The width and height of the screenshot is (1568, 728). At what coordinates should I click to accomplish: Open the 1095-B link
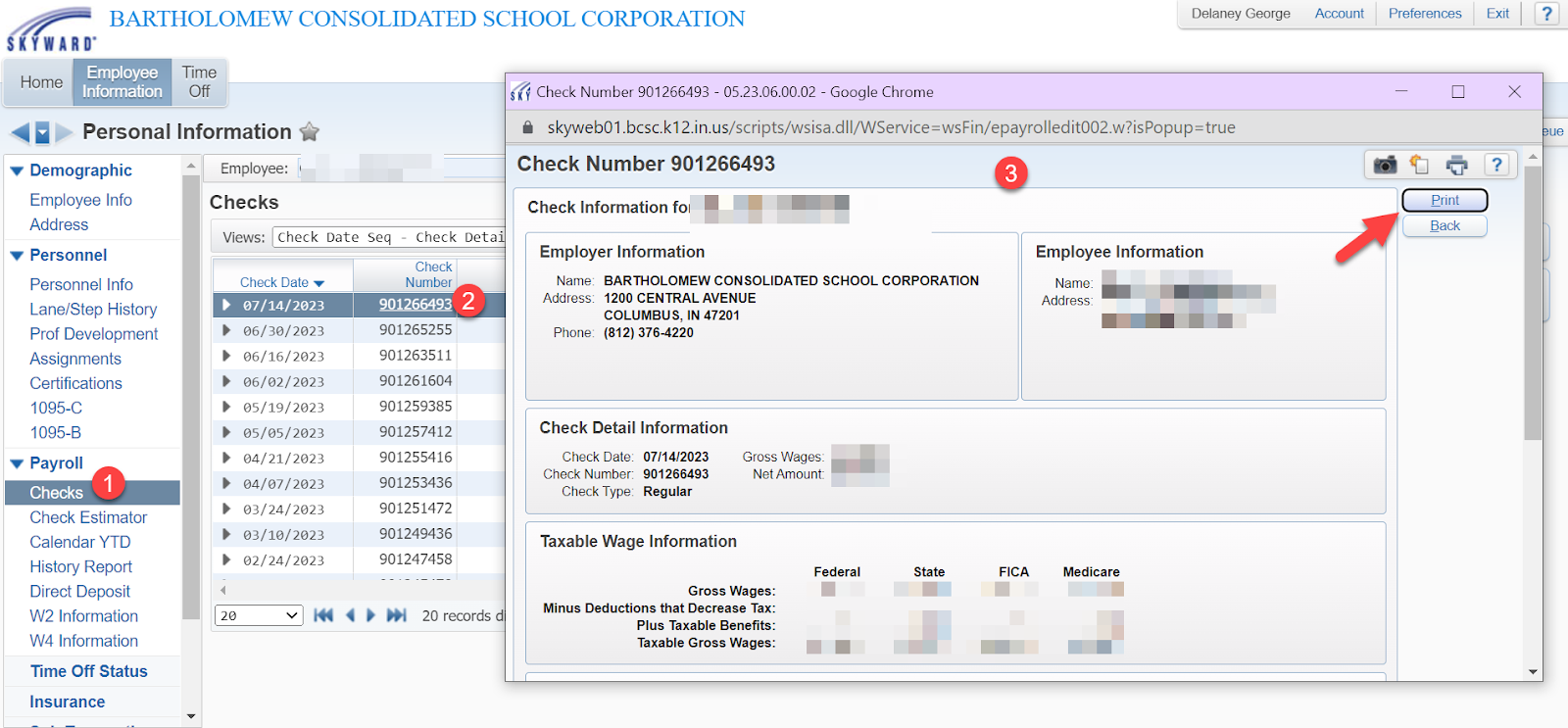point(56,432)
